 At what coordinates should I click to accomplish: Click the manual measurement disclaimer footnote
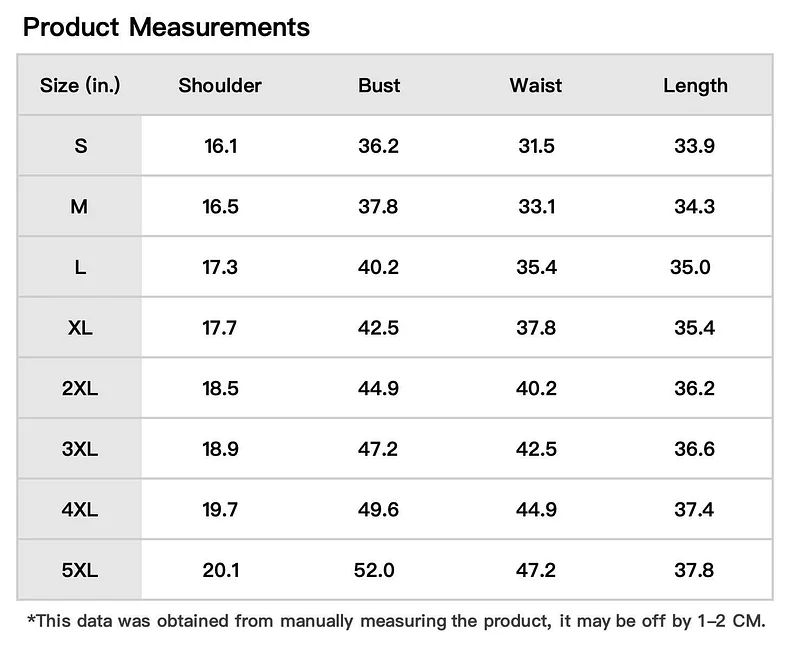(x=395, y=621)
